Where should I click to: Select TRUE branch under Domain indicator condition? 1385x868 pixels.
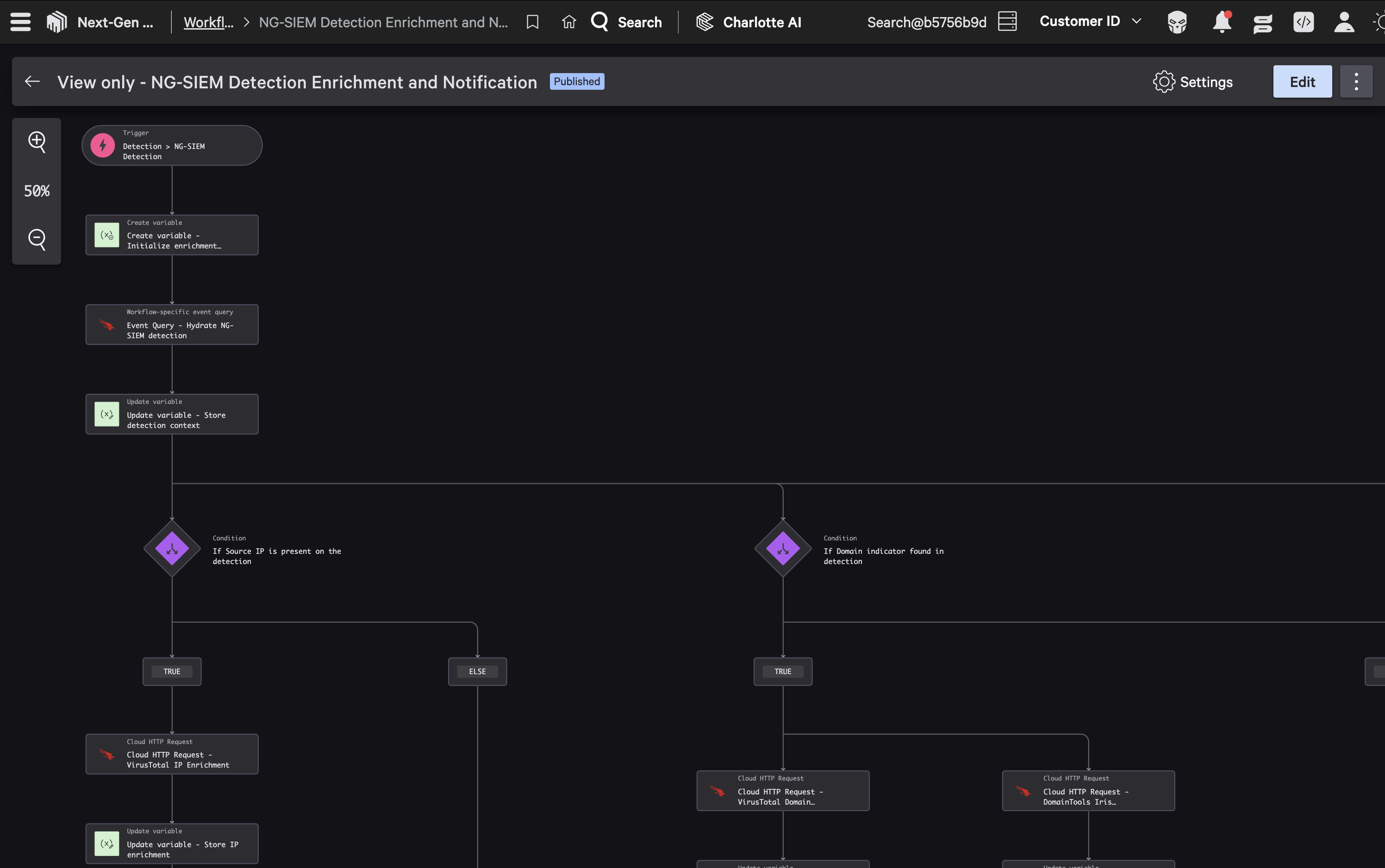coord(783,672)
